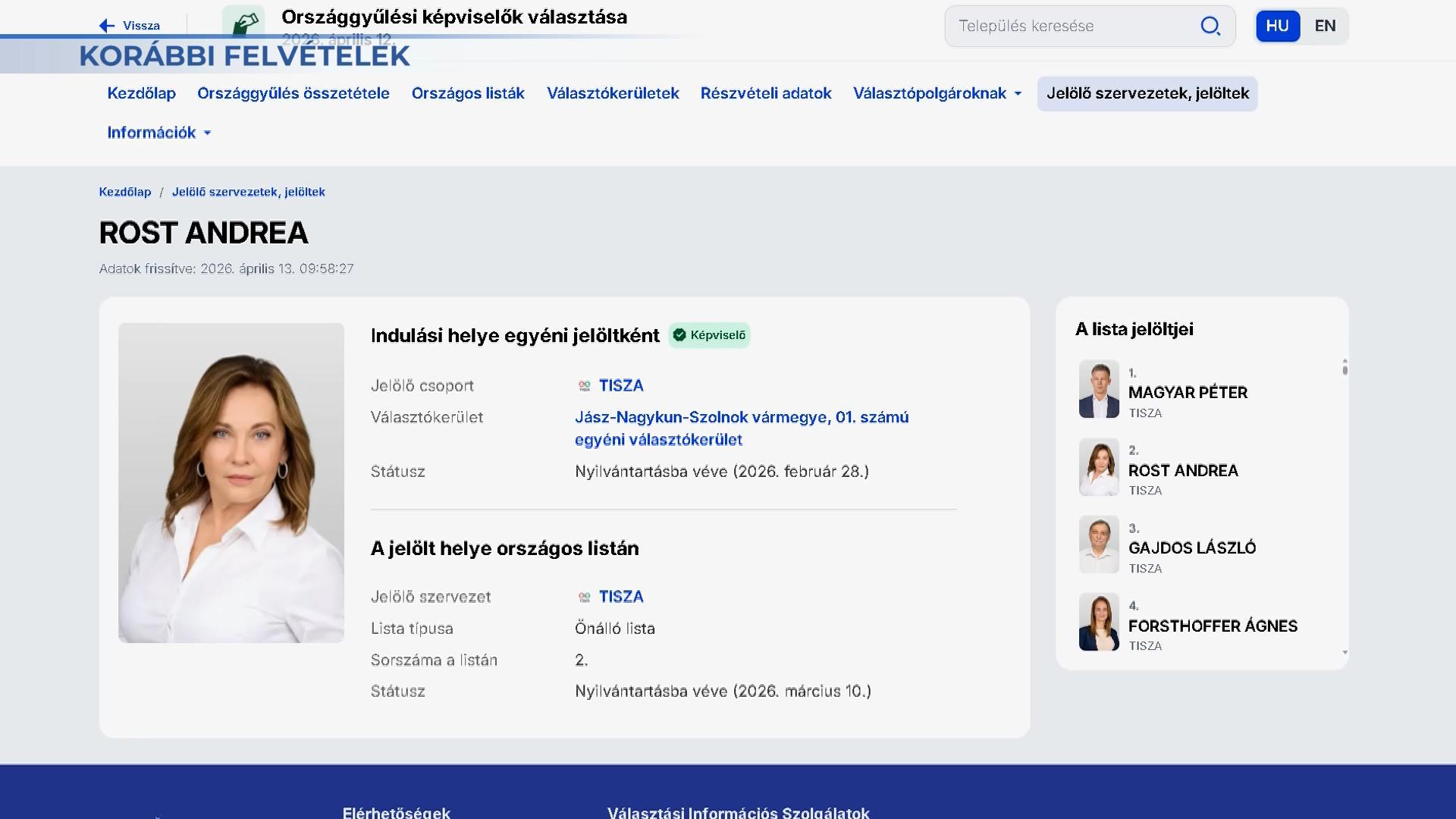Click Magyar Péter's thumbnail photo
This screenshot has height=819, width=1456.
click(1099, 389)
